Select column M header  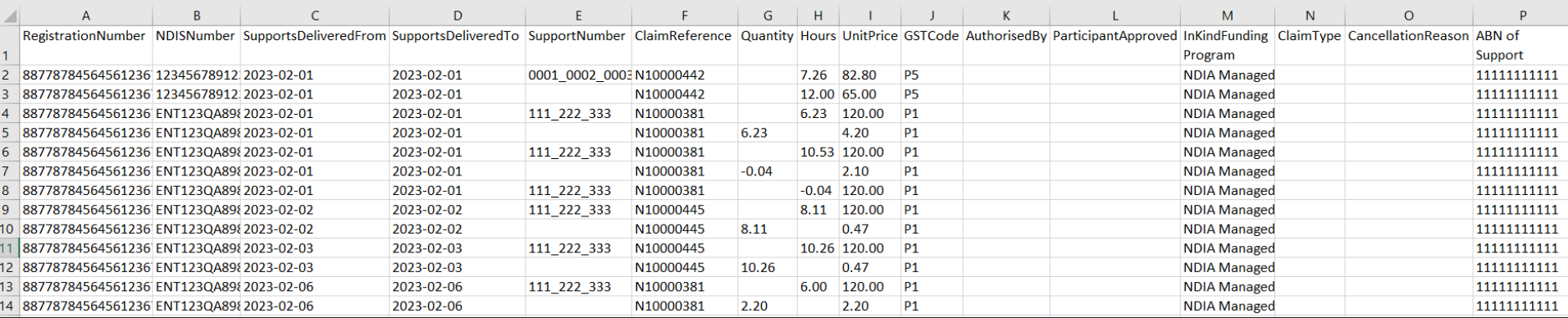(1228, 16)
